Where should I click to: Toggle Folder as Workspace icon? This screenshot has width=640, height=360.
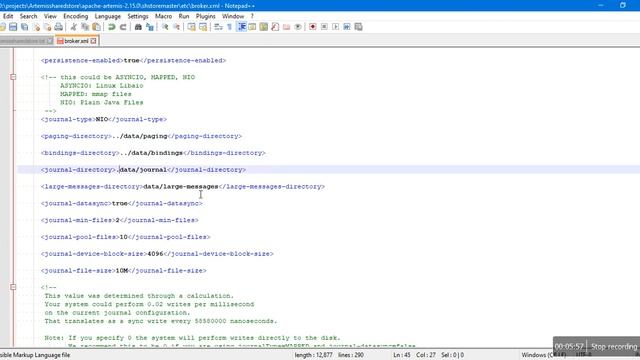tap(287, 27)
